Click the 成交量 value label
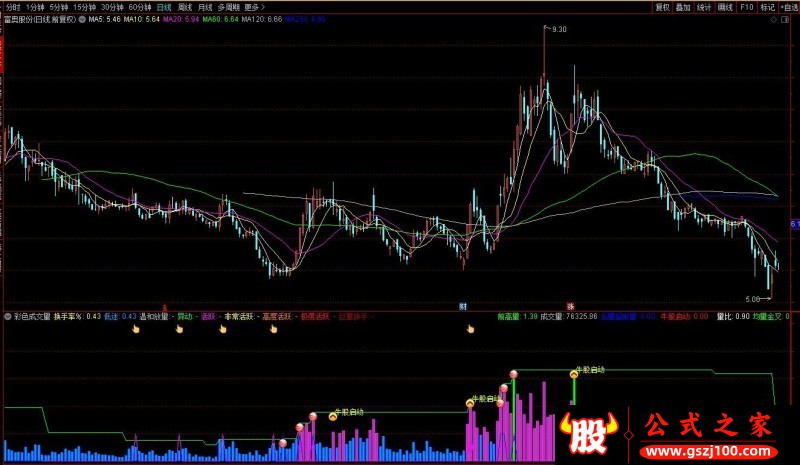 (x=569, y=316)
